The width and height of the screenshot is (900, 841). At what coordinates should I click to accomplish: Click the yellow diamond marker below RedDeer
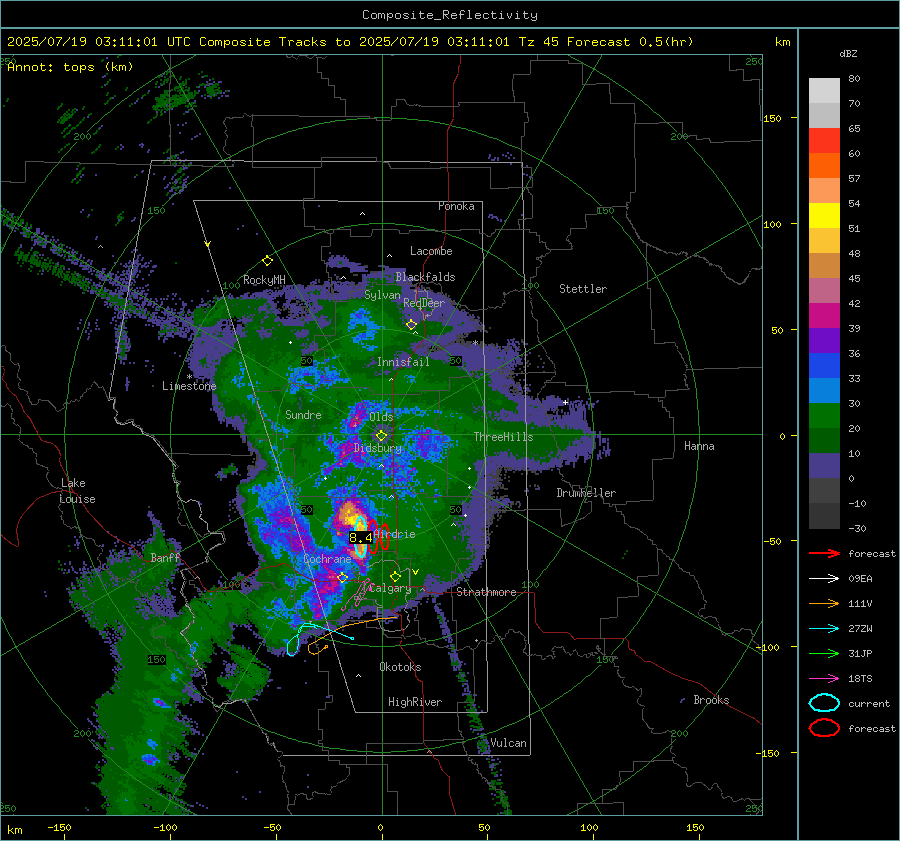[411, 325]
